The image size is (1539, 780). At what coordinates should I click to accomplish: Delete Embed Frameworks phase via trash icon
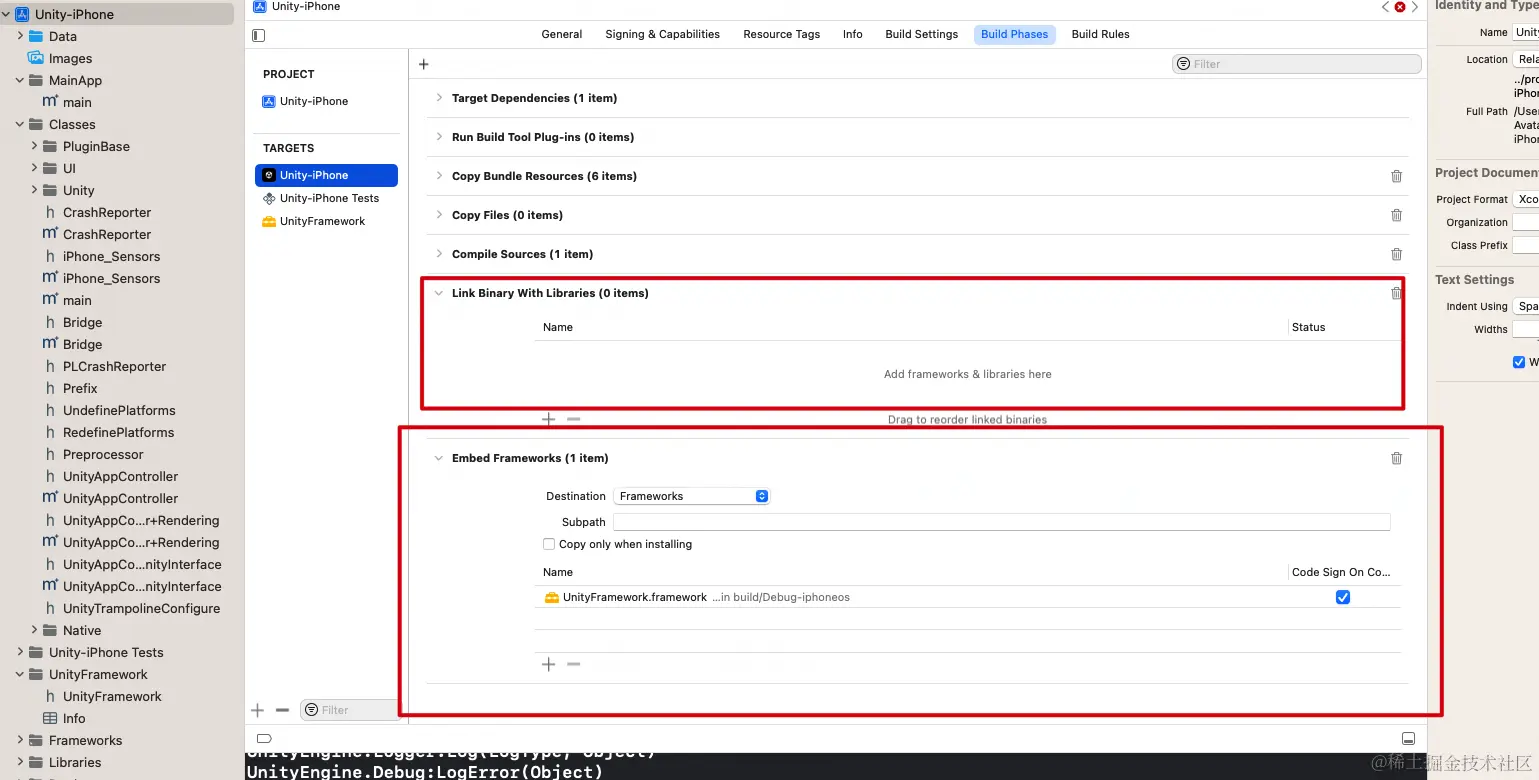tap(1396, 458)
